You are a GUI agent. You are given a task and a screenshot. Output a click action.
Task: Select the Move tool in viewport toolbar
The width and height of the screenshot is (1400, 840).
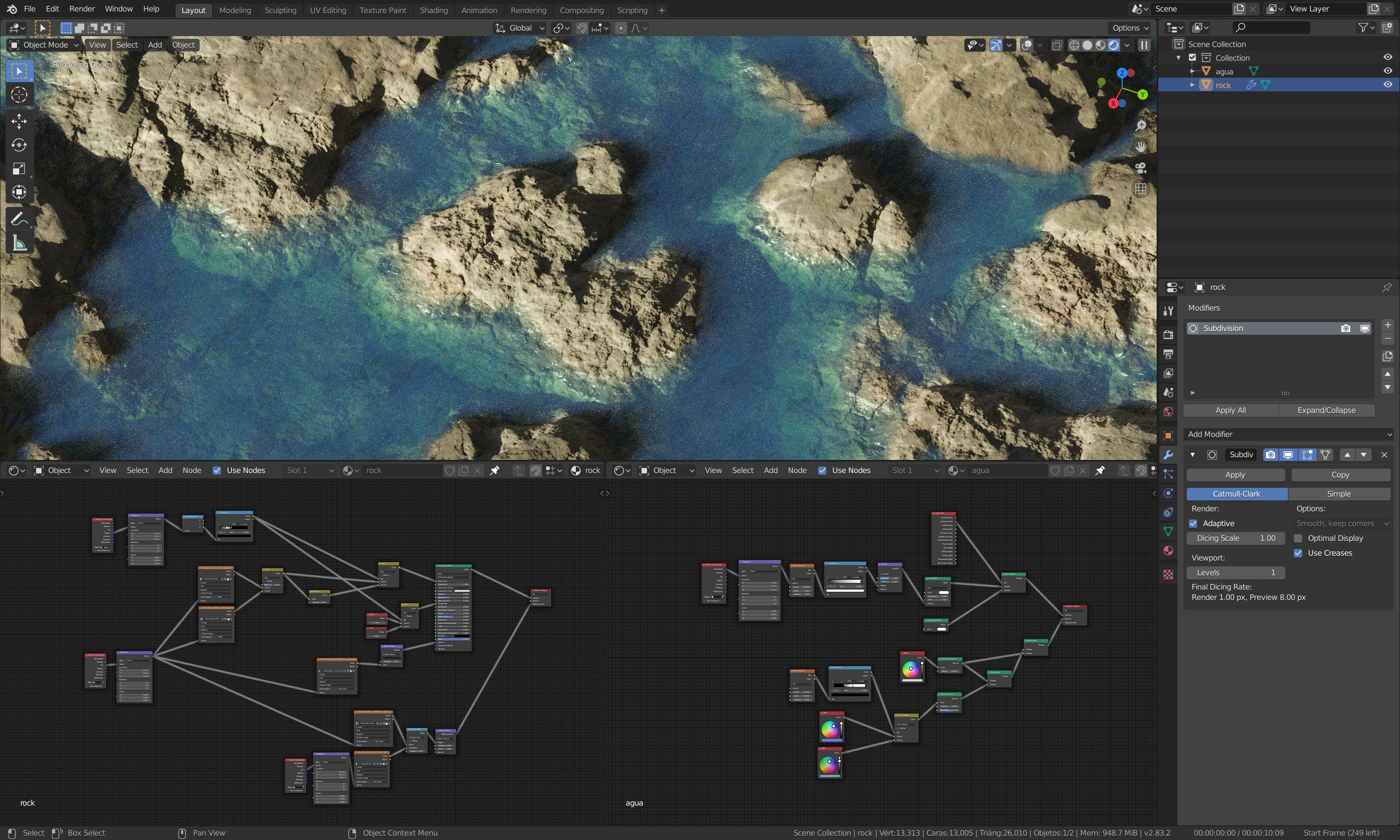pyautogui.click(x=19, y=120)
